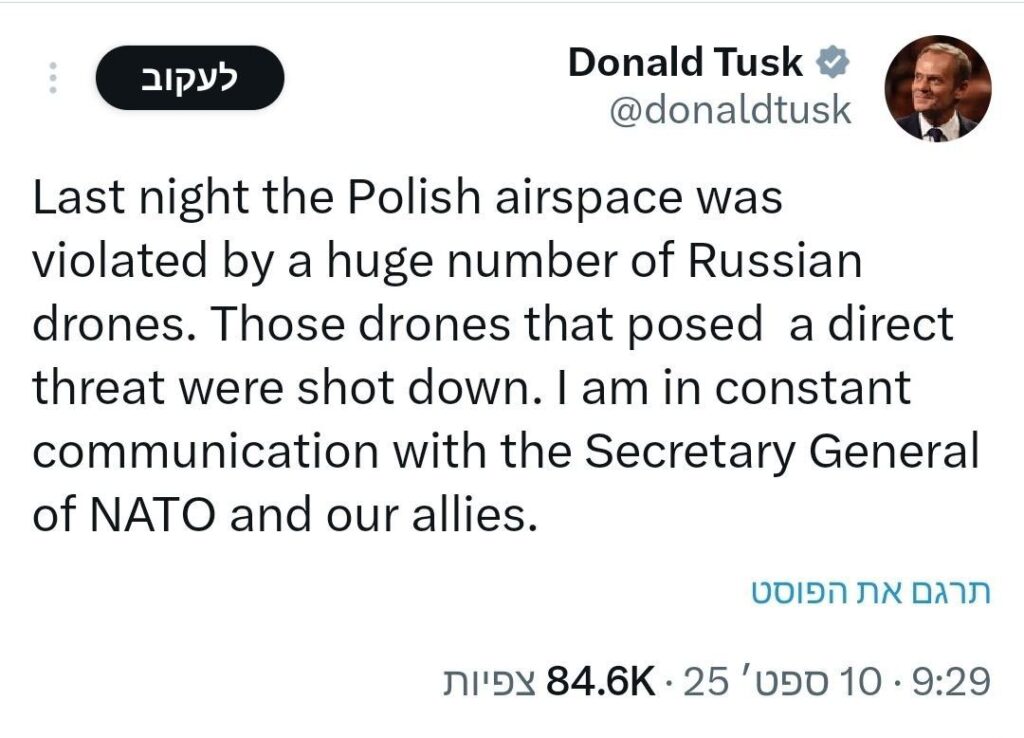This screenshot has width=1024, height=738.
Task: Click the Donald Tusk display name
Action: (x=686, y=63)
